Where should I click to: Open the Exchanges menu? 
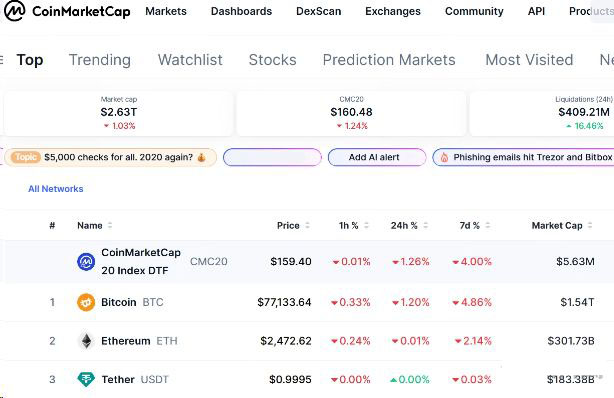(393, 11)
